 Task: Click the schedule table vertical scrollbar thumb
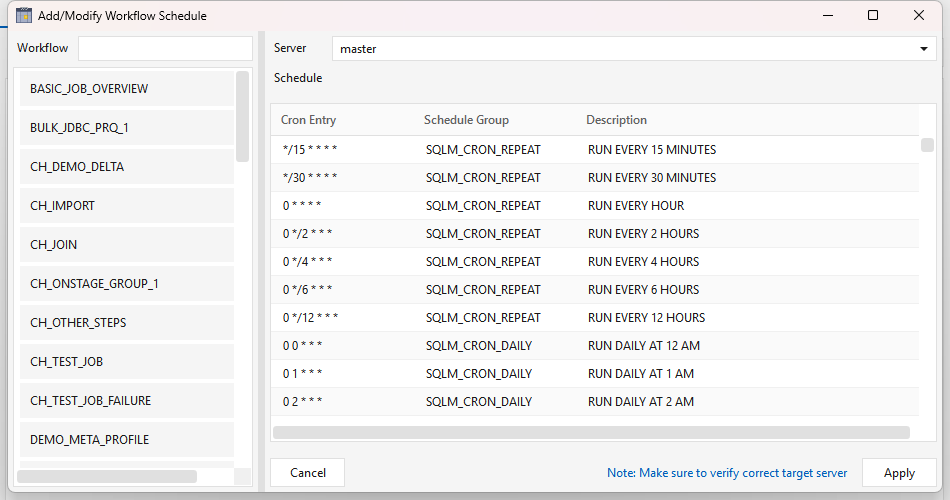927,145
